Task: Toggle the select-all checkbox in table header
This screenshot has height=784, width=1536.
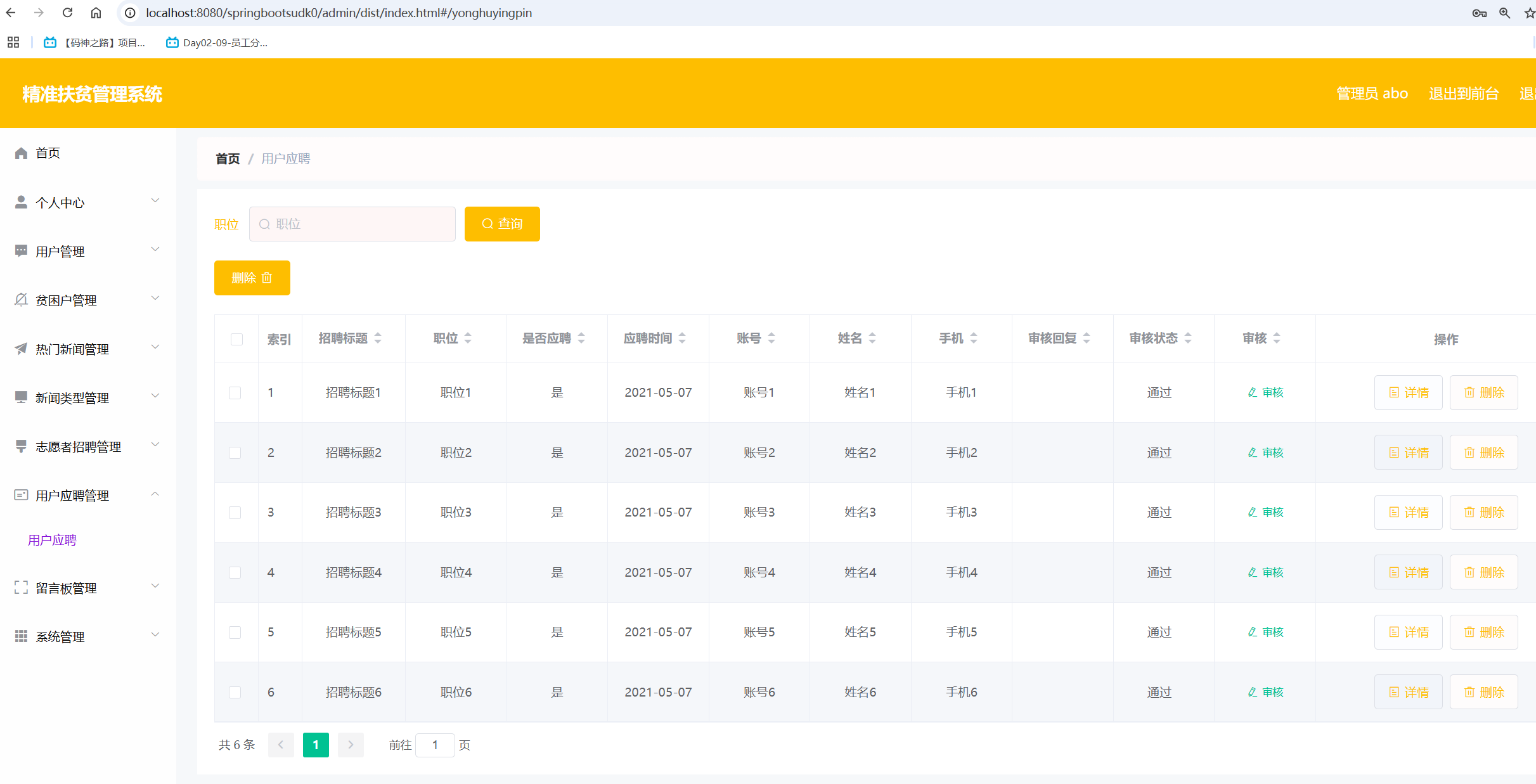Action: pos(236,339)
